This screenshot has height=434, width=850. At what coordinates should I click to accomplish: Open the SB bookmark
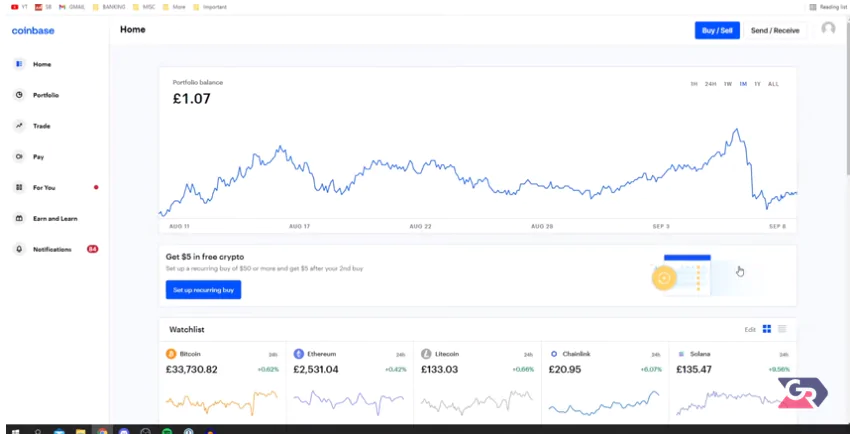click(43, 7)
